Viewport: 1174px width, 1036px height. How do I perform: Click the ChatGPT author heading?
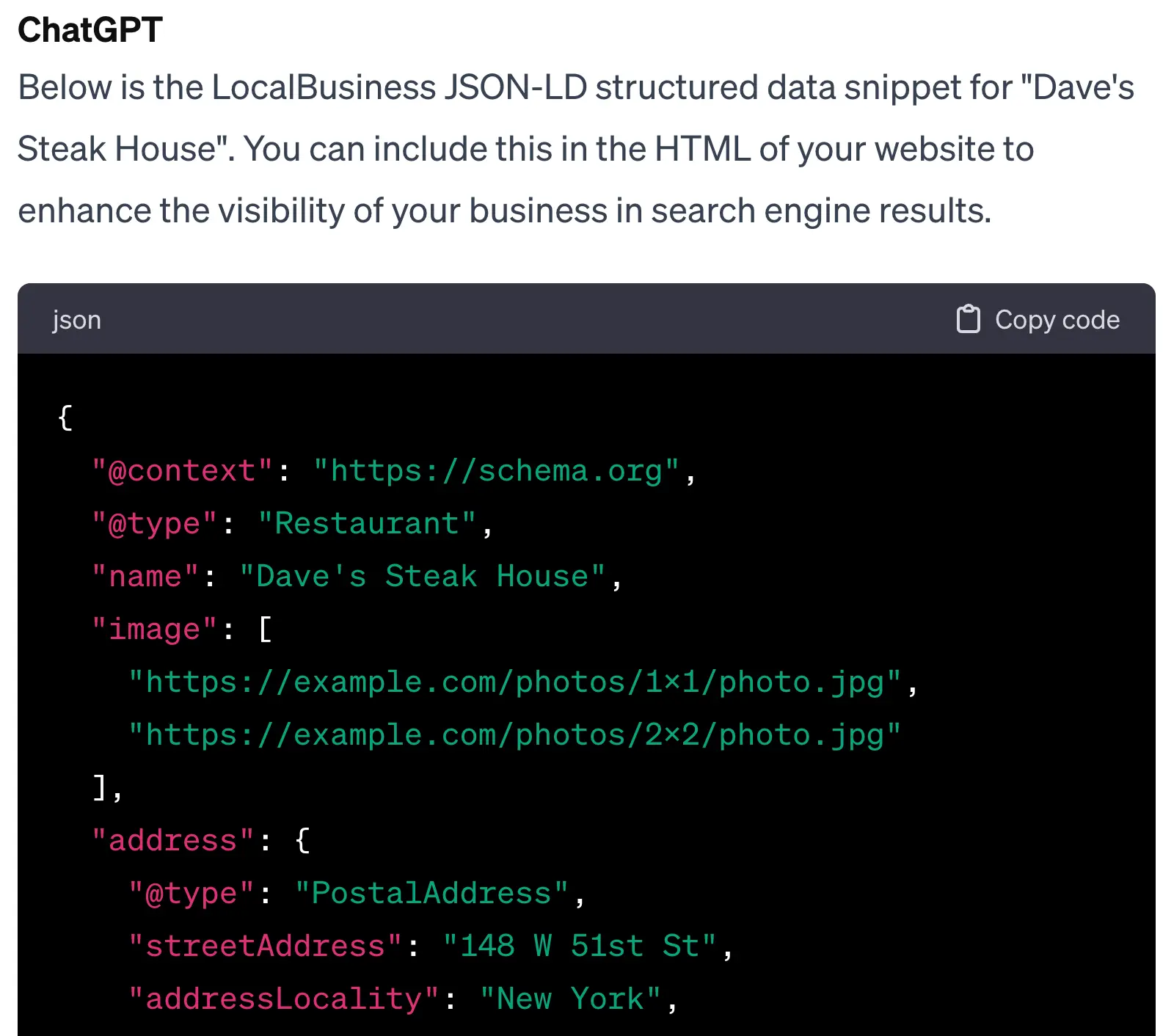pos(90,30)
